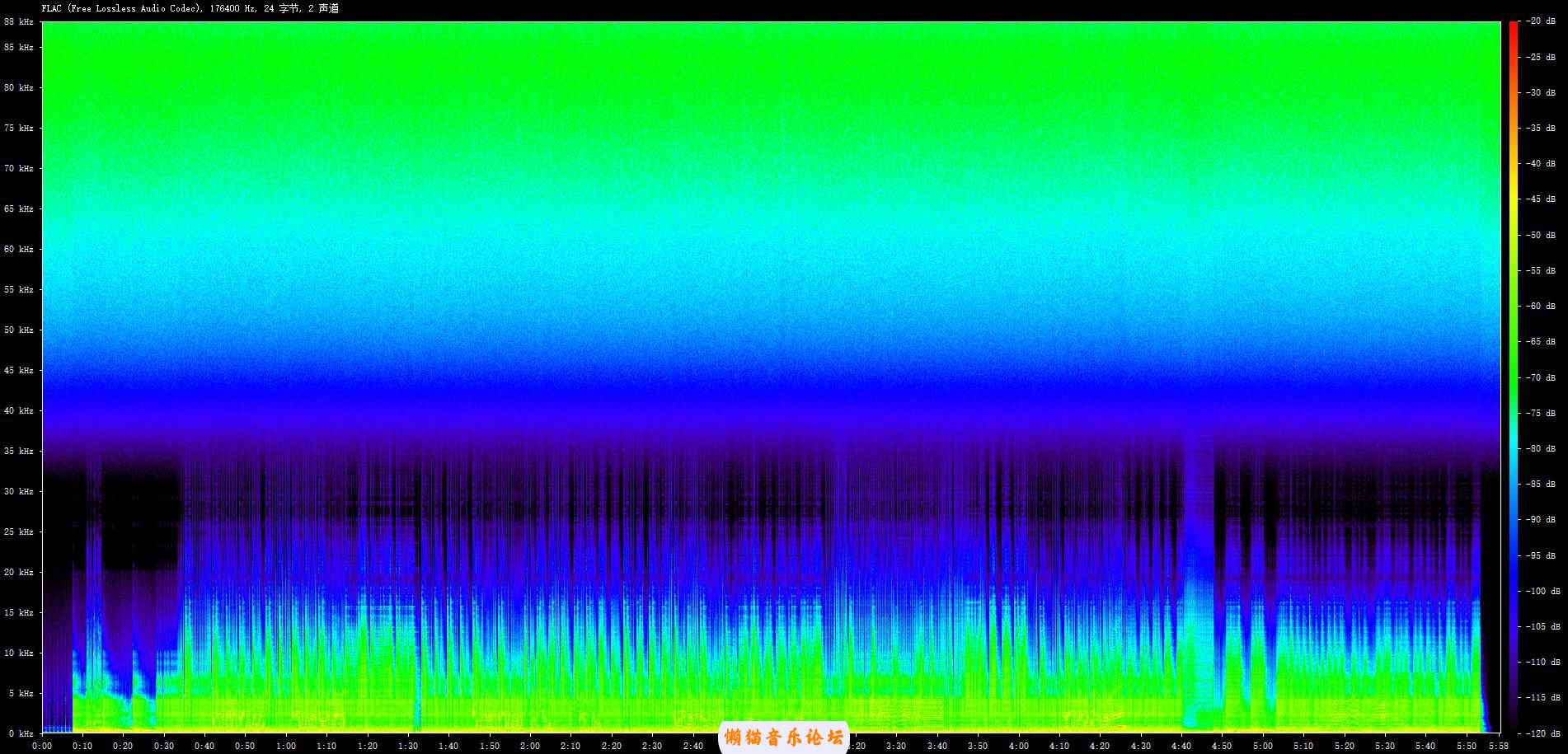Click the -120 dB scale label
This screenshot has width=1568, height=754.
click(x=1542, y=733)
